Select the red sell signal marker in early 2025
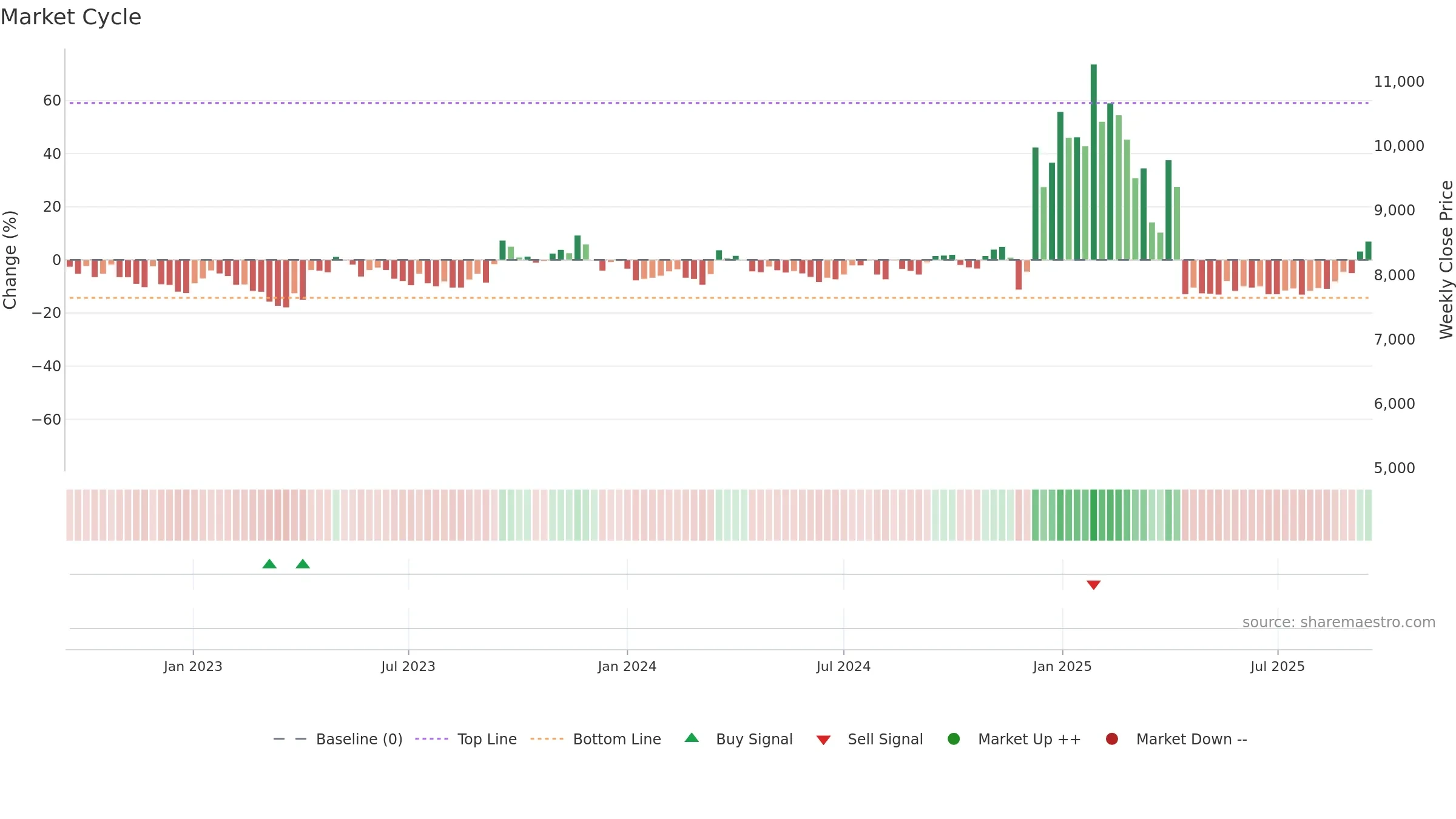 [1094, 585]
